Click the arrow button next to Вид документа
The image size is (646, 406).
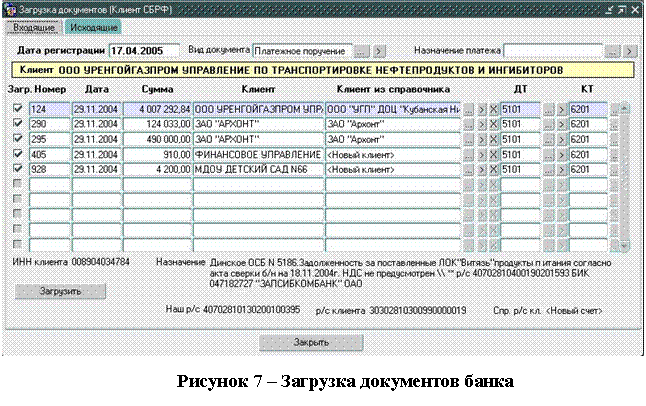point(379,52)
